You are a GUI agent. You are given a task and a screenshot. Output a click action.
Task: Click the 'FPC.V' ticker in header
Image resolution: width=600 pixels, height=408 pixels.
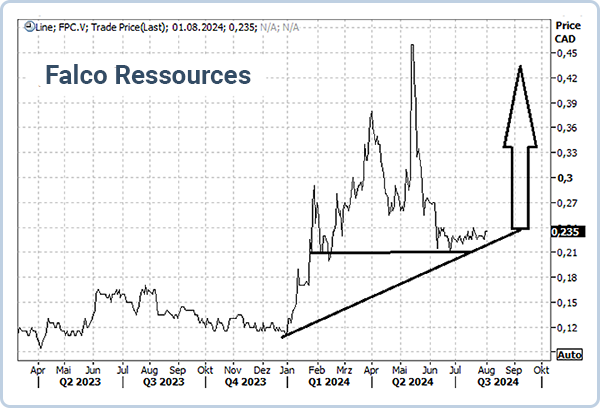(73, 27)
